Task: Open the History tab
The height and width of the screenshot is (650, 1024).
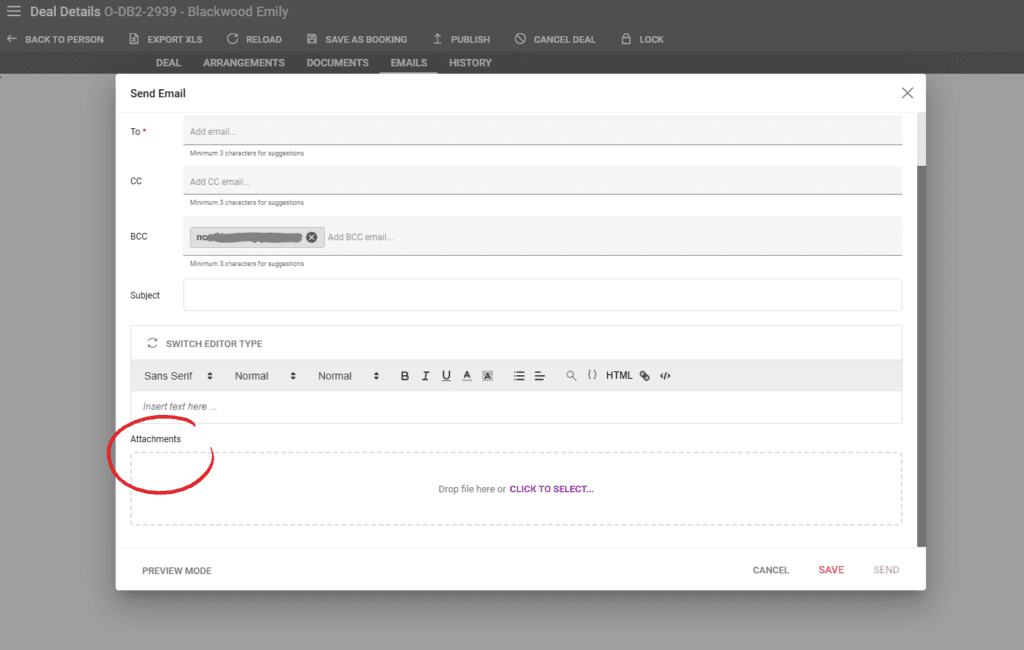Action: point(470,62)
